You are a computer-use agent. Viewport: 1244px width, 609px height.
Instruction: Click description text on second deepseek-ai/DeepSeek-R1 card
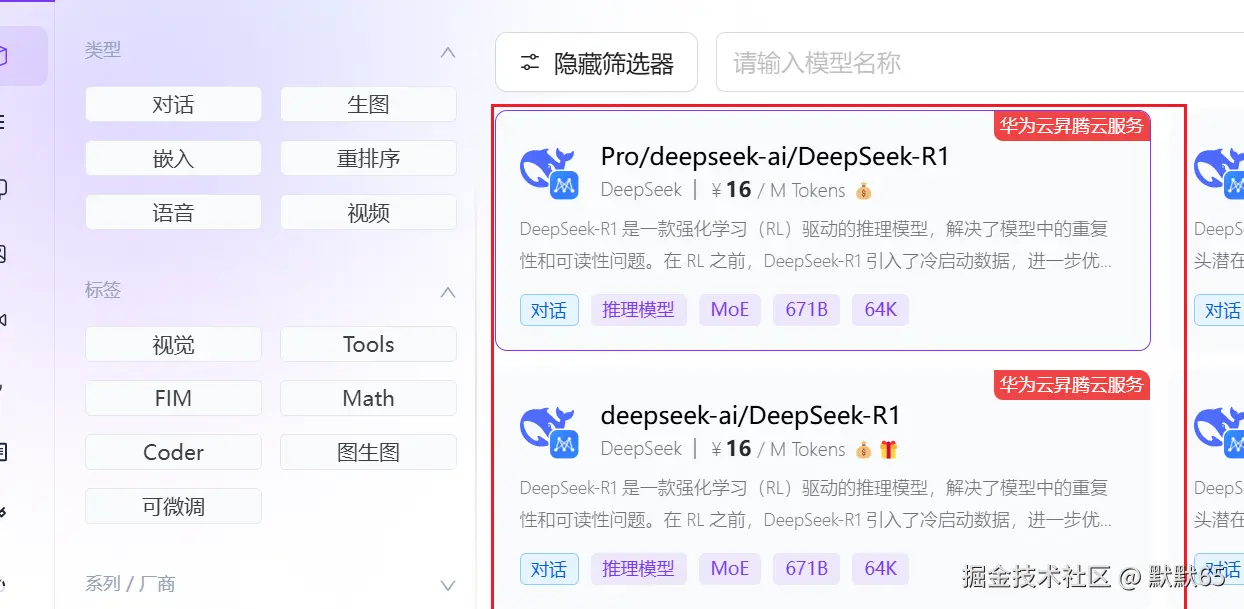tap(815, 504)
